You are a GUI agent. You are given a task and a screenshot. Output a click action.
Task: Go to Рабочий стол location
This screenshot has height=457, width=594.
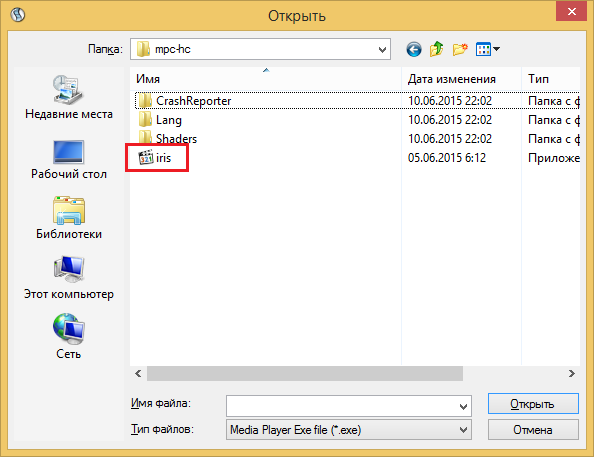(x=69, y=159)
